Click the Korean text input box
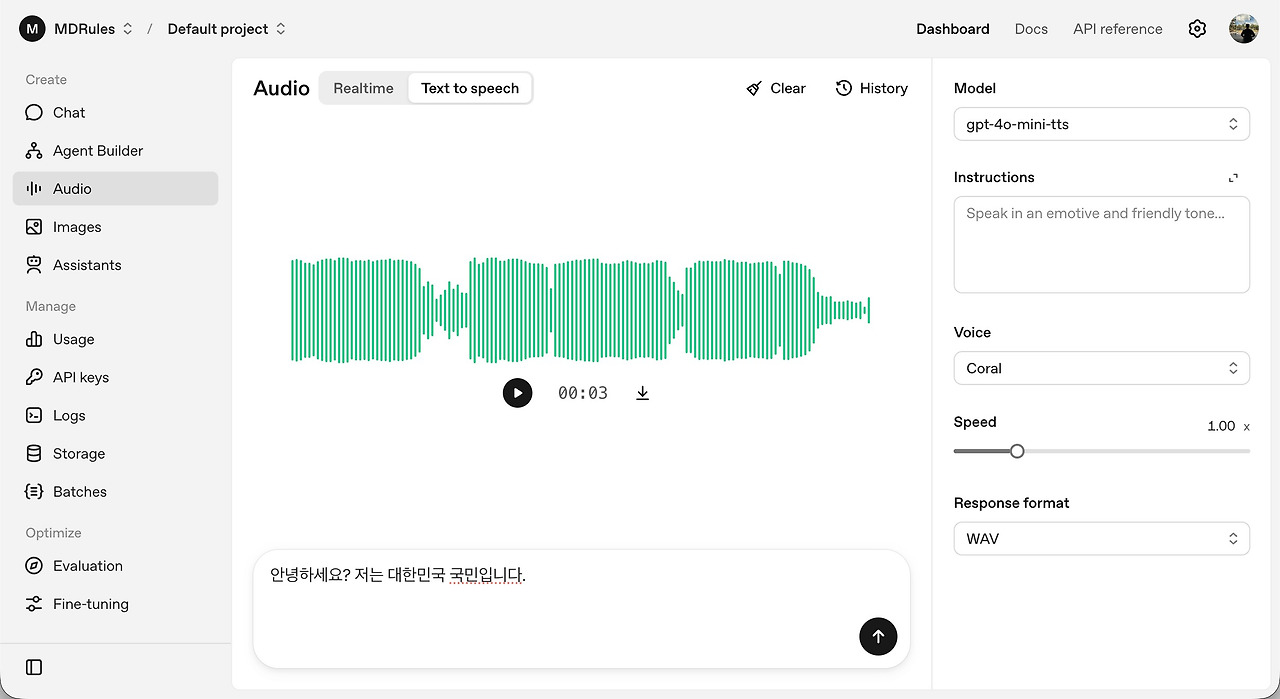 point(581,608)
